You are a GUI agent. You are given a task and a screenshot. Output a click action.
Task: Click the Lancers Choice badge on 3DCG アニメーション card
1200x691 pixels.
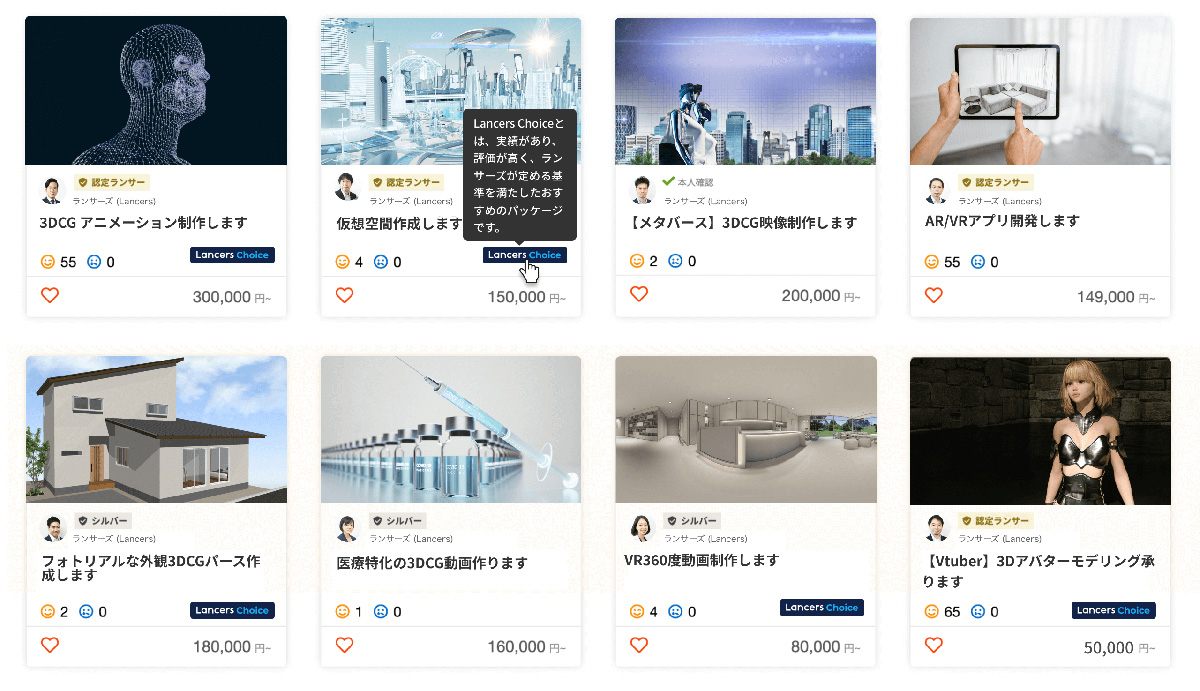coord(232,255)
